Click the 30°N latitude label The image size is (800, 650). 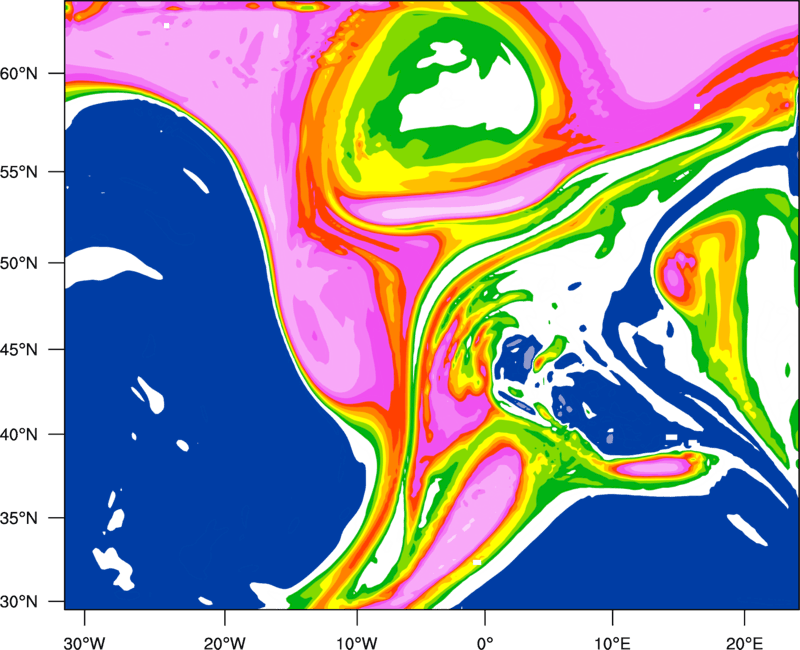click(19, 602)
